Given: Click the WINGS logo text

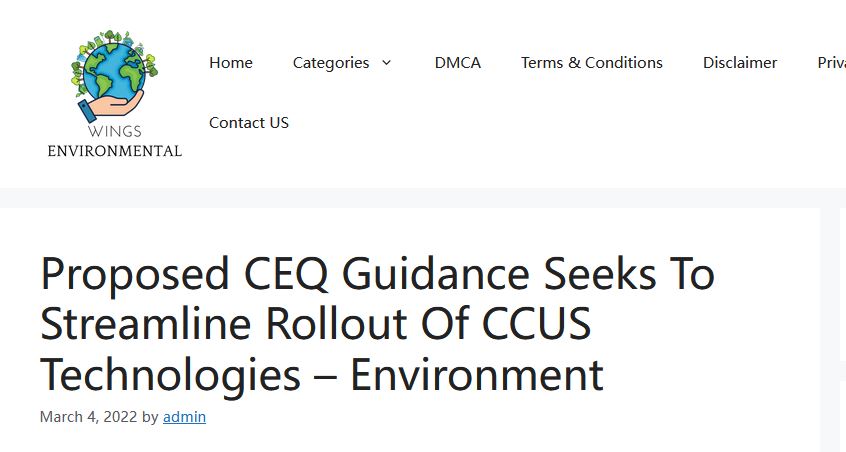Looking at the screenshot, I should pyautogui.click(x=114, y=131).
